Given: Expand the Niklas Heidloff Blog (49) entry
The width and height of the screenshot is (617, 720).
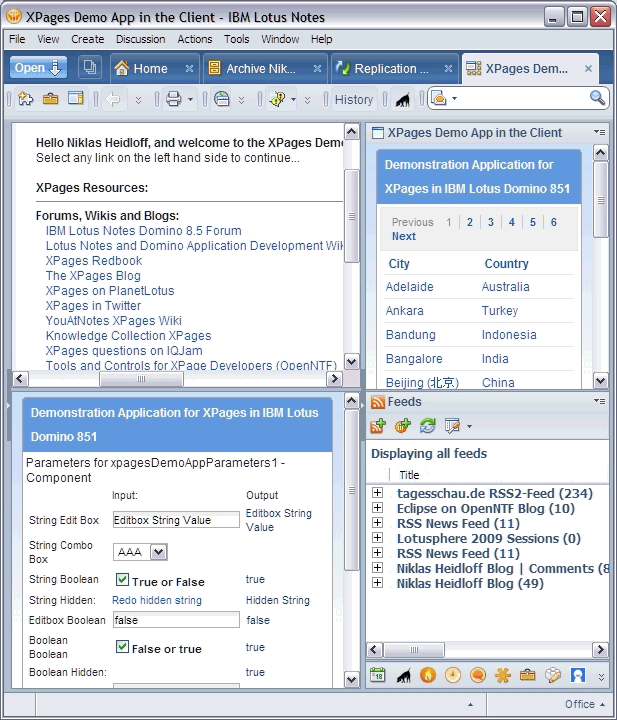Looking at the screenshot, I should pyautogui.click(x=377, y=583).
